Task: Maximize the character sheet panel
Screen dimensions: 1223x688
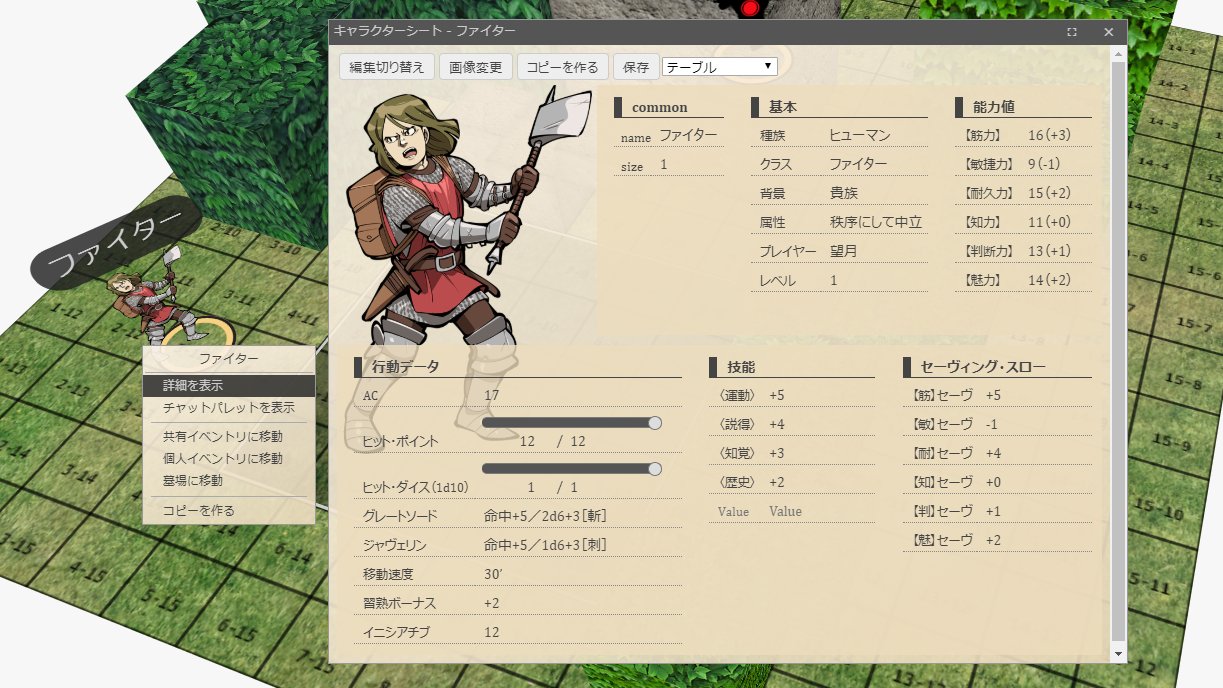Action: click(1072, 32)
